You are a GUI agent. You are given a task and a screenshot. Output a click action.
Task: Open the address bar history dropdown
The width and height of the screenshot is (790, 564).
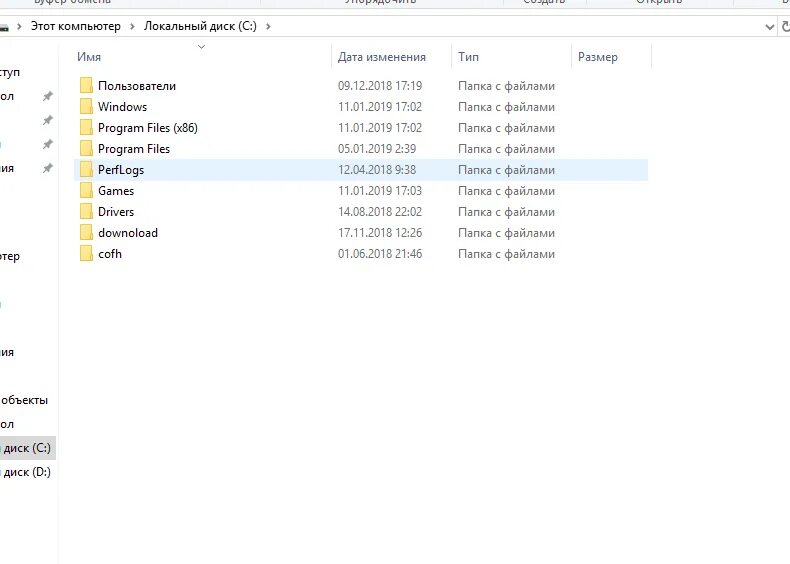click(x=769, y=26)
